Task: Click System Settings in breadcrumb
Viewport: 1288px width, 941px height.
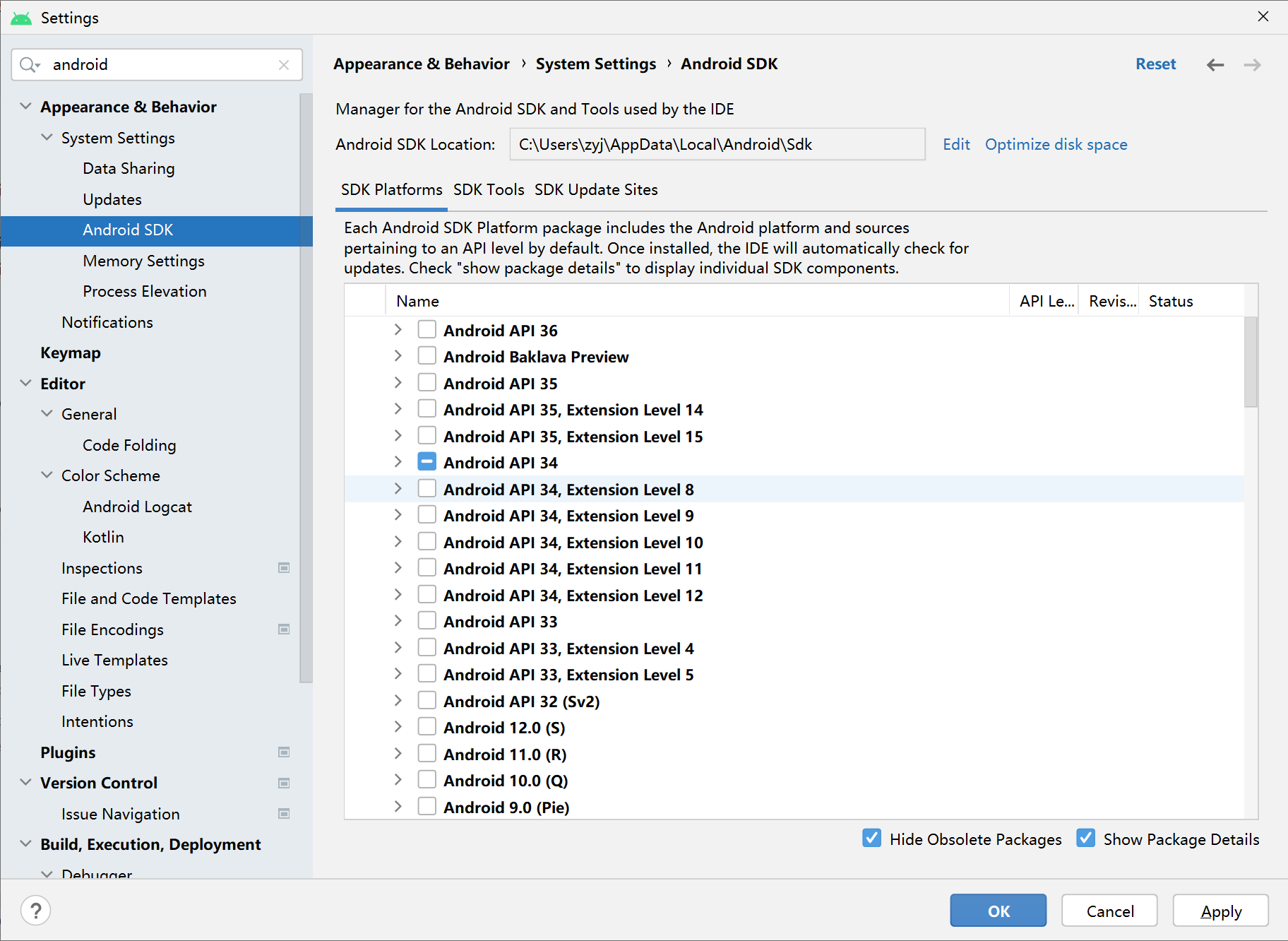Action: pyautogui.click(x=596, y=64)
